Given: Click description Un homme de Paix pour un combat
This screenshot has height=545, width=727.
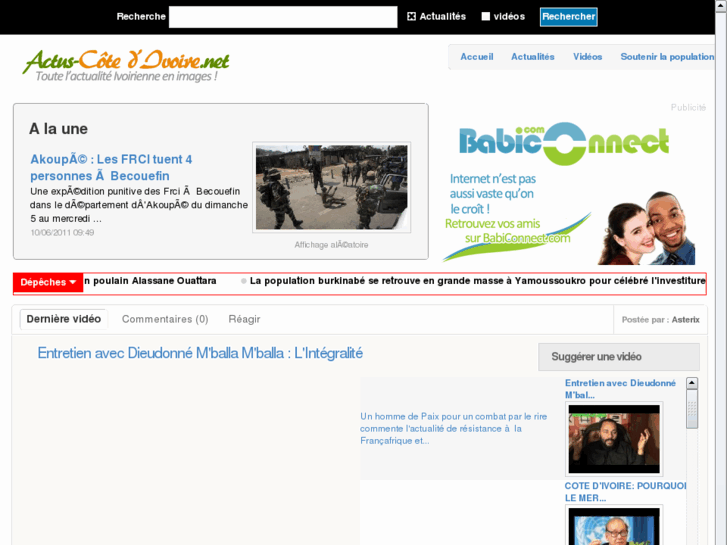Looking at the screenshot, I should [453, 429].
